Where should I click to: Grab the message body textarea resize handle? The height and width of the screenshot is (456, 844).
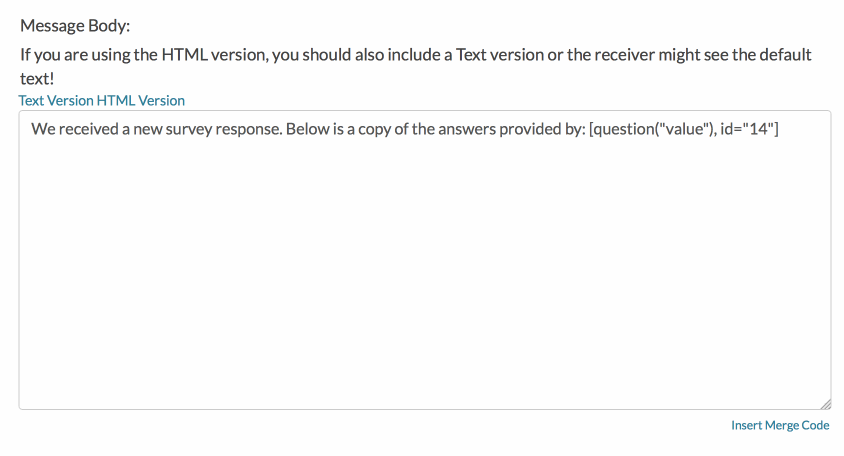[x=824, y=403]
